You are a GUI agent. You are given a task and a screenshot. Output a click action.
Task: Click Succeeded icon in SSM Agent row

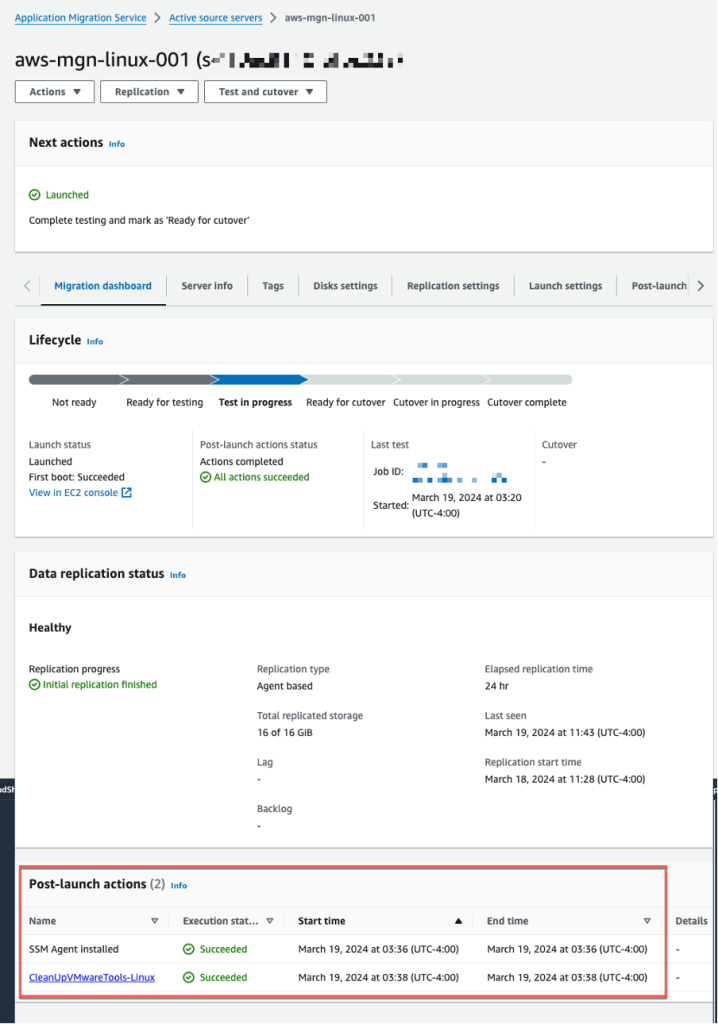pos(189,949)
